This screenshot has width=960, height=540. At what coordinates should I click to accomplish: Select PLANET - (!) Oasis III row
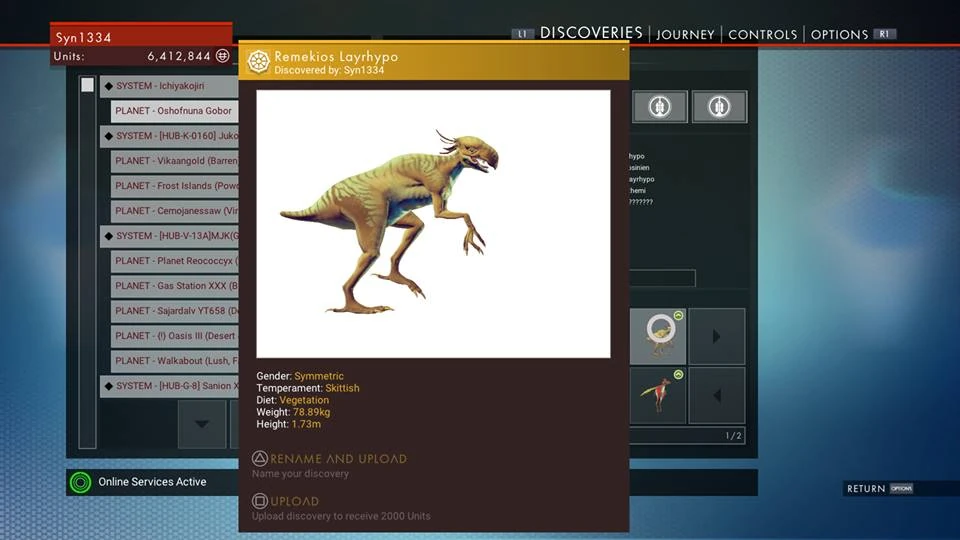pos(174,336)
